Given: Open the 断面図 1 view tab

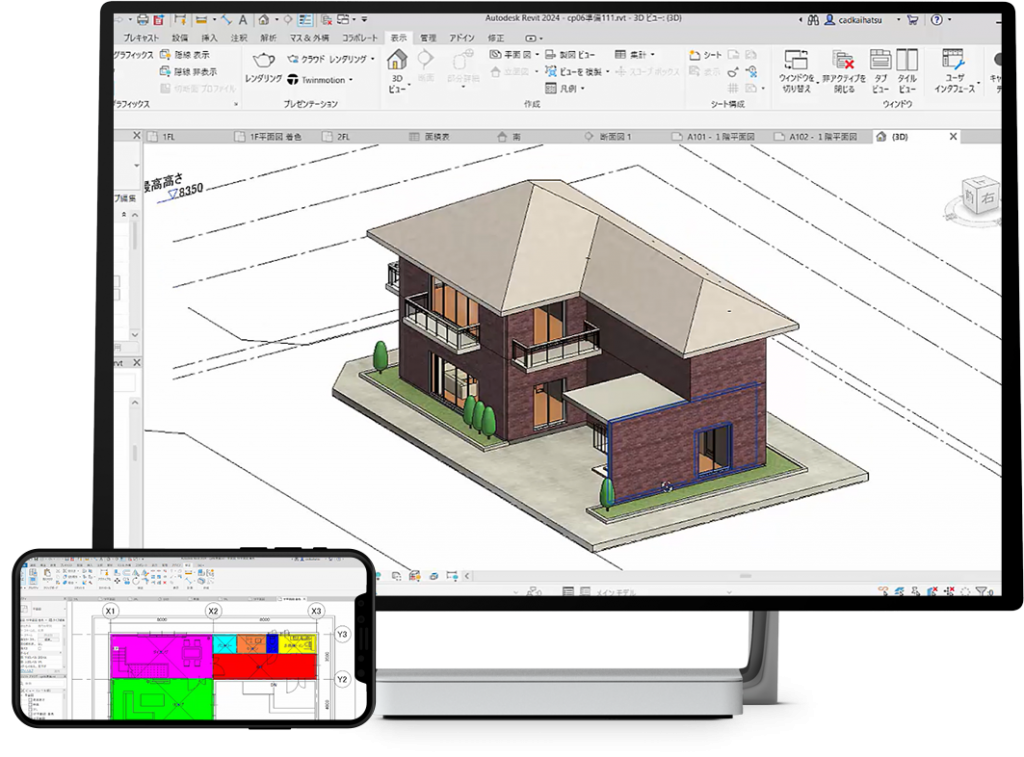Looking at the screenshot, I should point(608,137).
